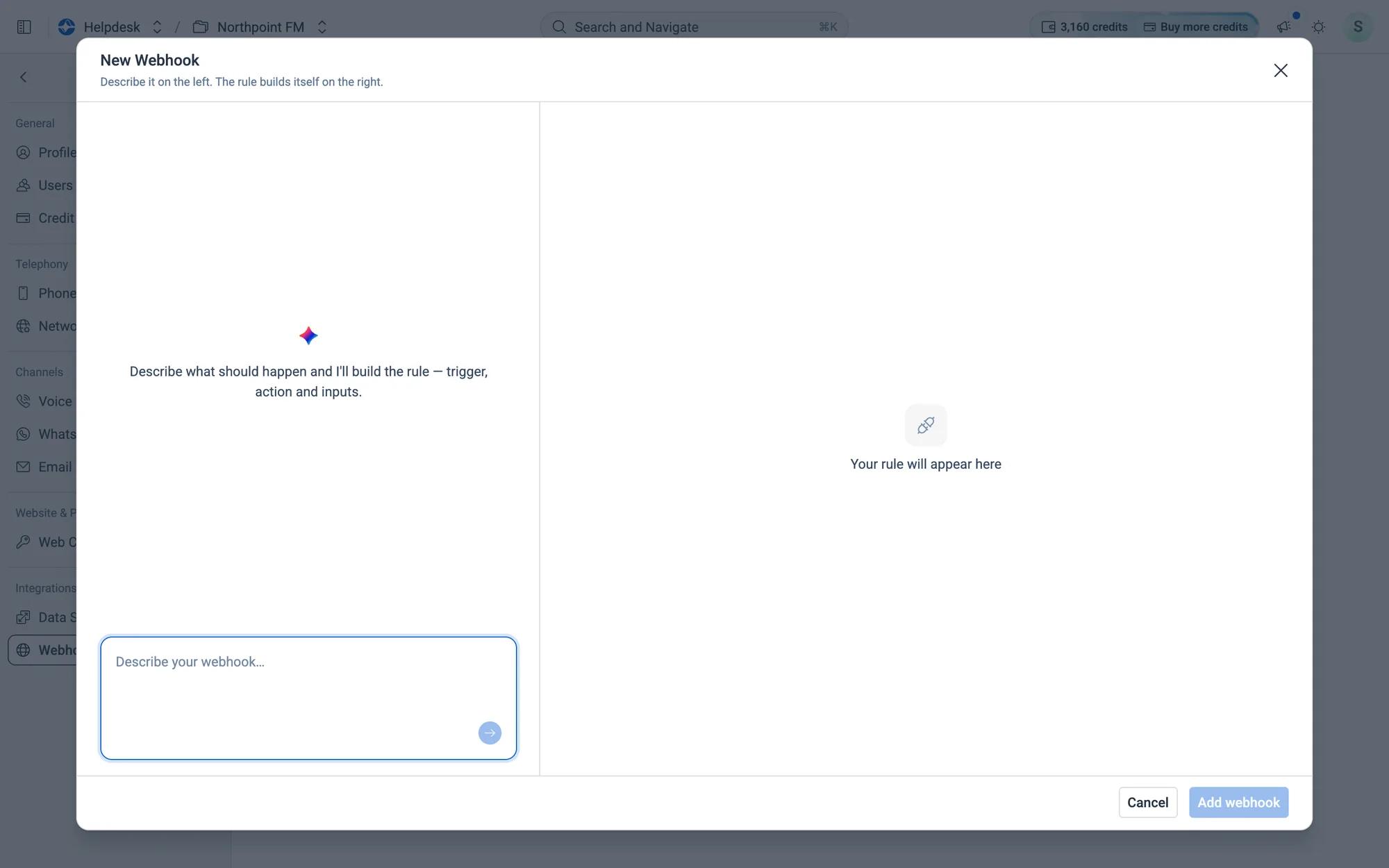Click the Northpoint FM folder icon
1389x868 pixels.
pos(201,27)
